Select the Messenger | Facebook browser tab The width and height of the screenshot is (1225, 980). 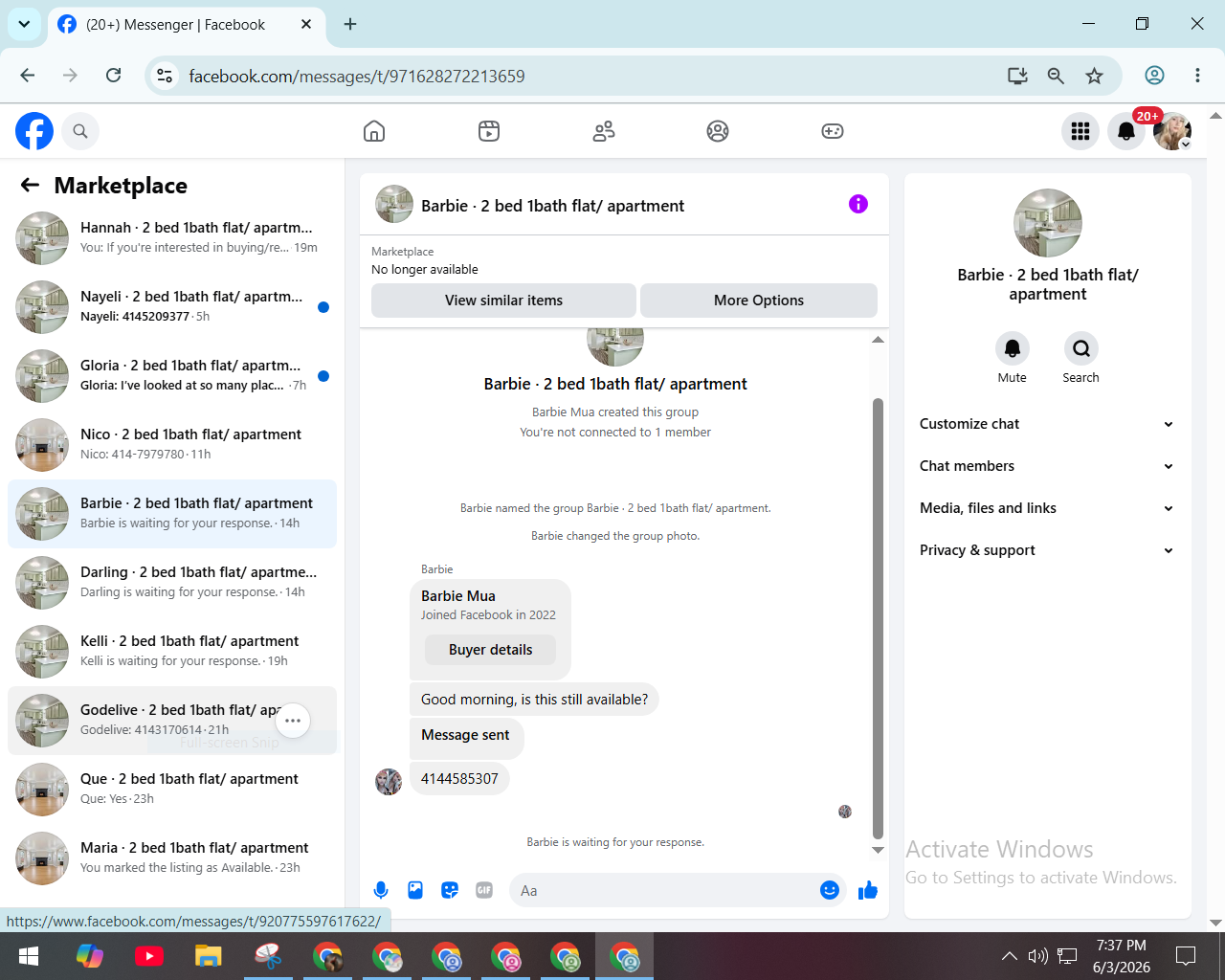(x=185, y=25)
